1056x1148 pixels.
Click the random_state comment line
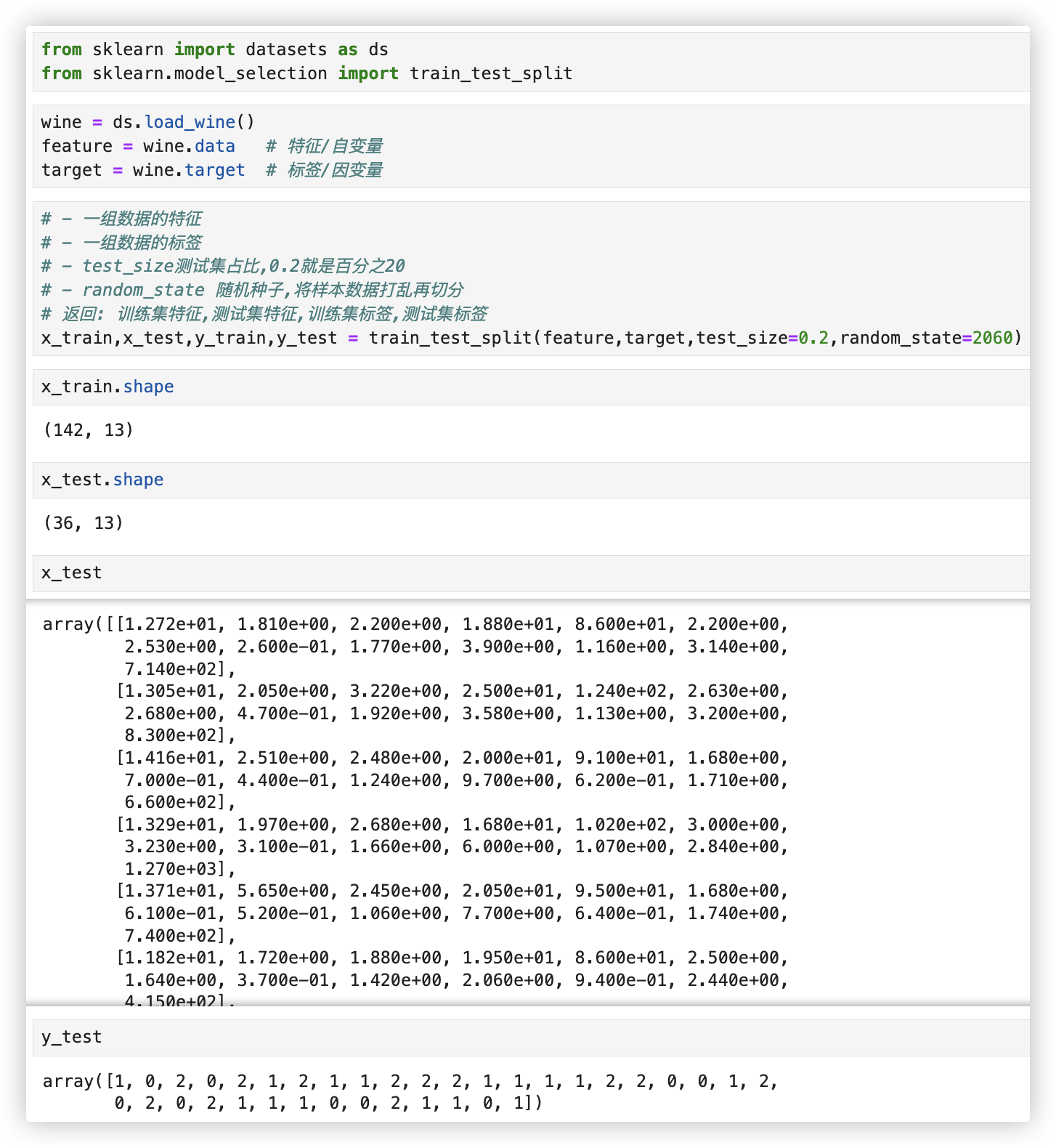tap(252, 290)
